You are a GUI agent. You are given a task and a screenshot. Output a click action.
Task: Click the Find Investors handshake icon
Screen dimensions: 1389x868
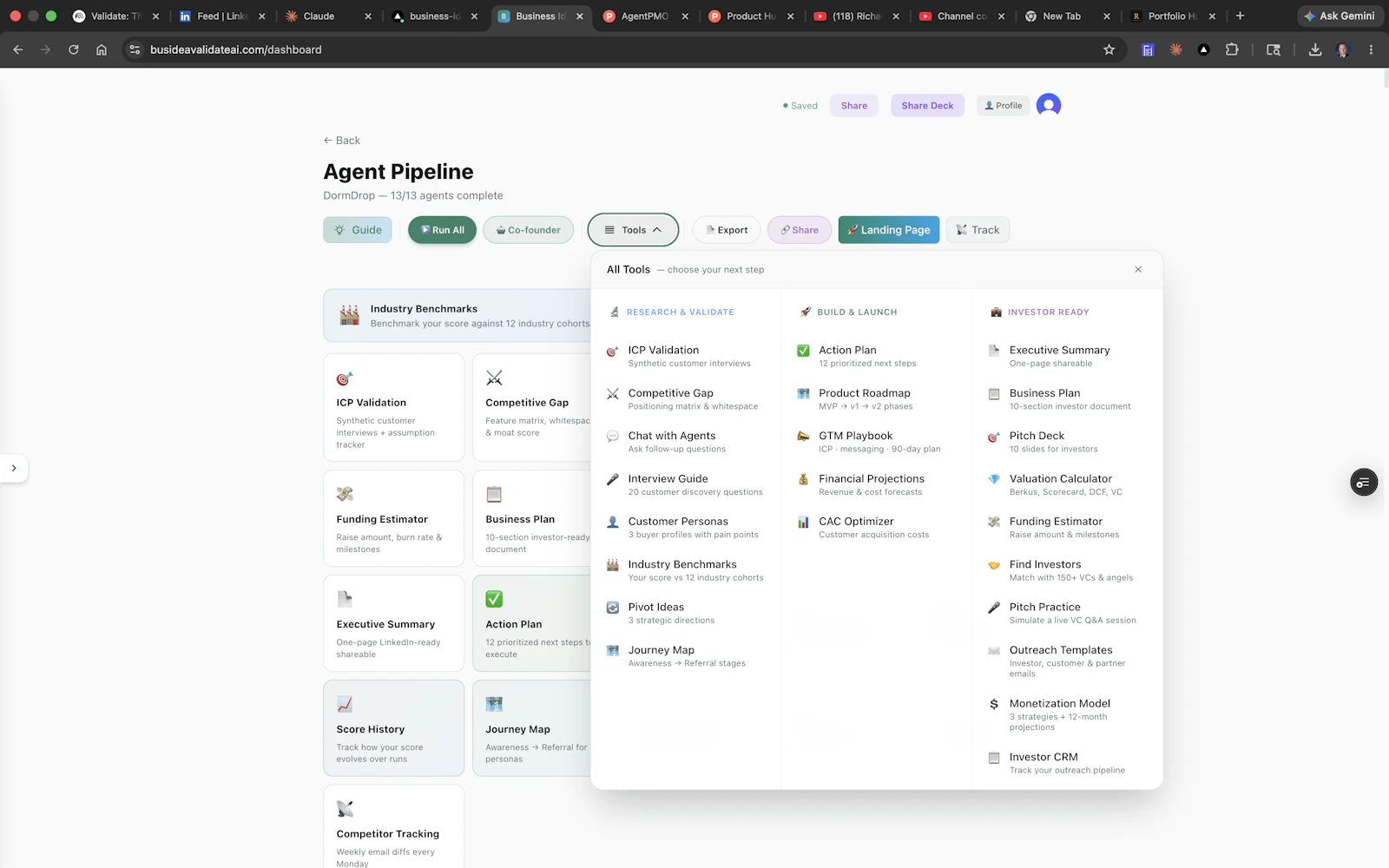(x=994, y=565)
